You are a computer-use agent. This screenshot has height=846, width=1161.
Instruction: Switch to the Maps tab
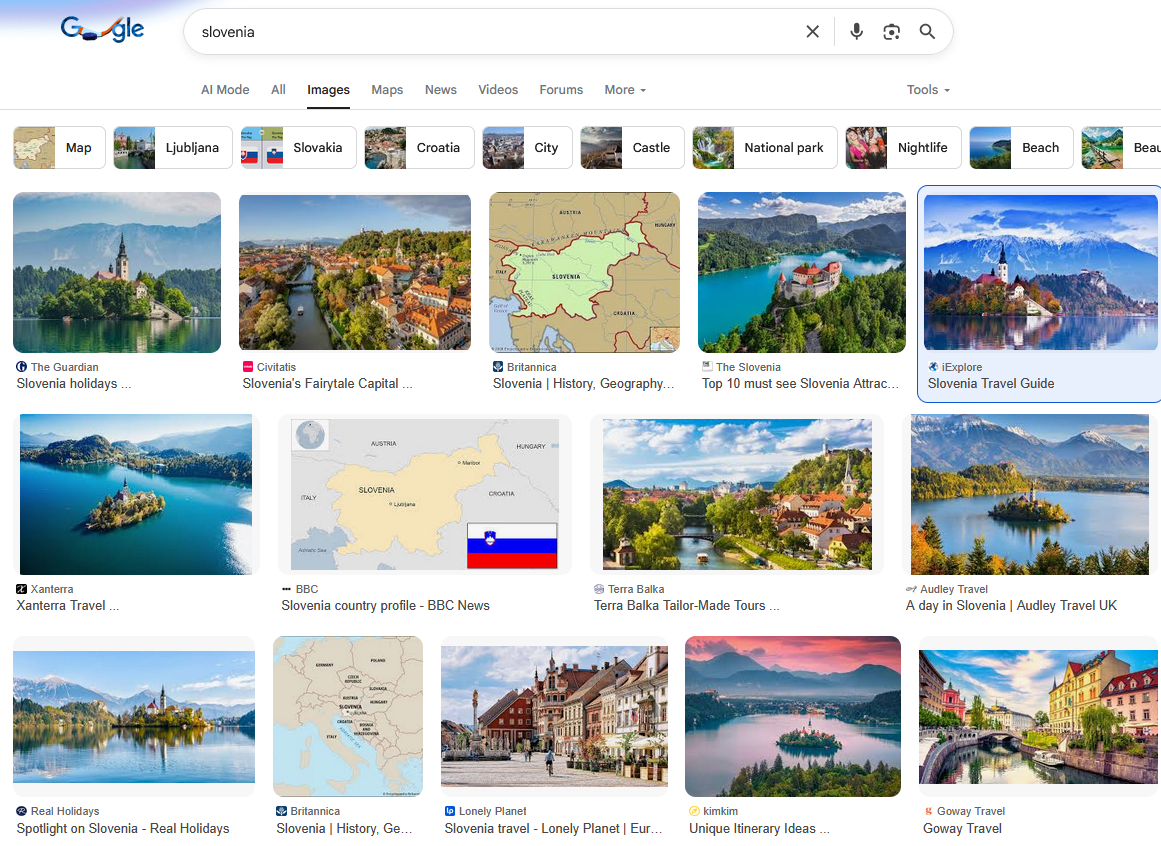(387, 90)
